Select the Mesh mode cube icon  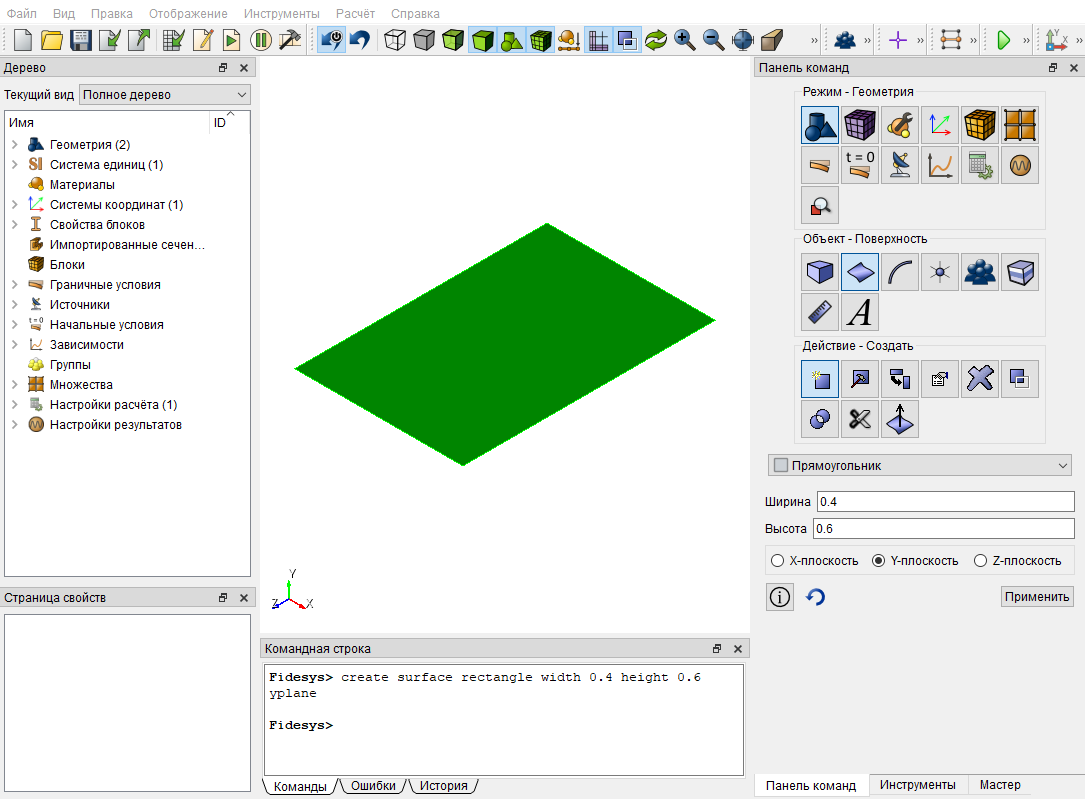click(x=860, y=125)
